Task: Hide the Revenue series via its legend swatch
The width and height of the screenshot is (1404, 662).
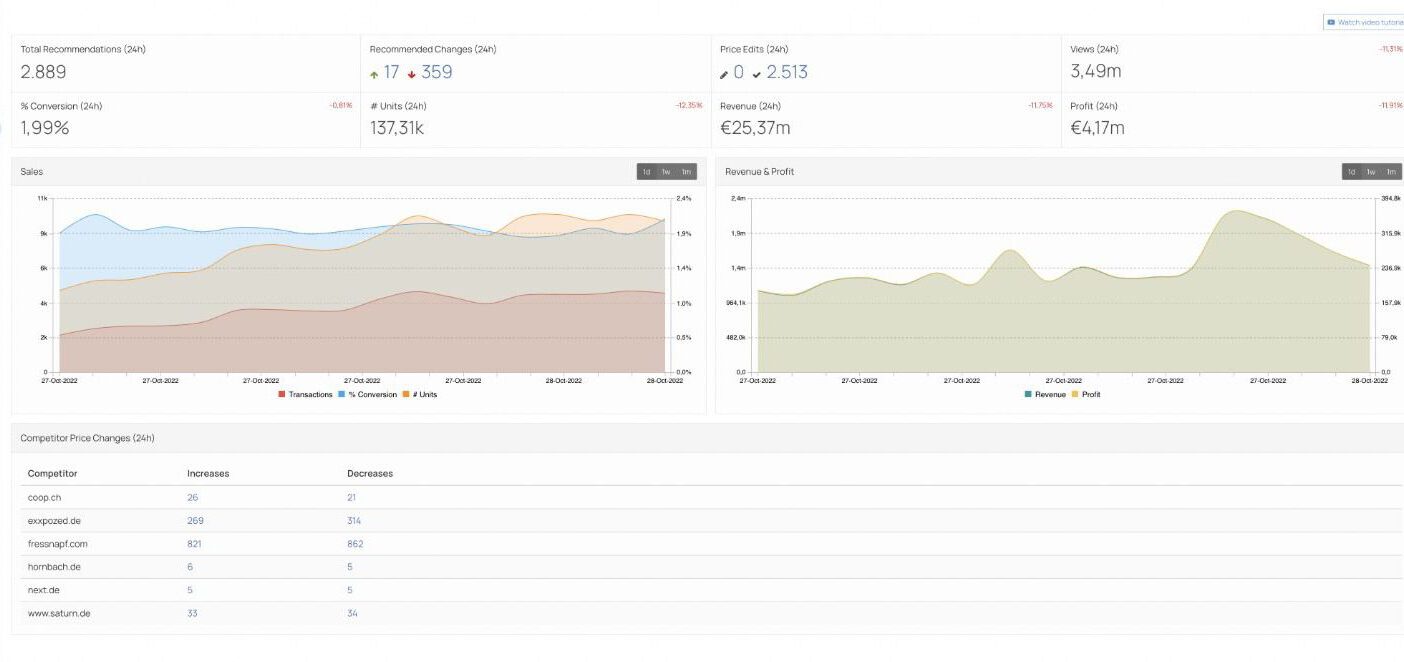Action: click(1028, 394)
